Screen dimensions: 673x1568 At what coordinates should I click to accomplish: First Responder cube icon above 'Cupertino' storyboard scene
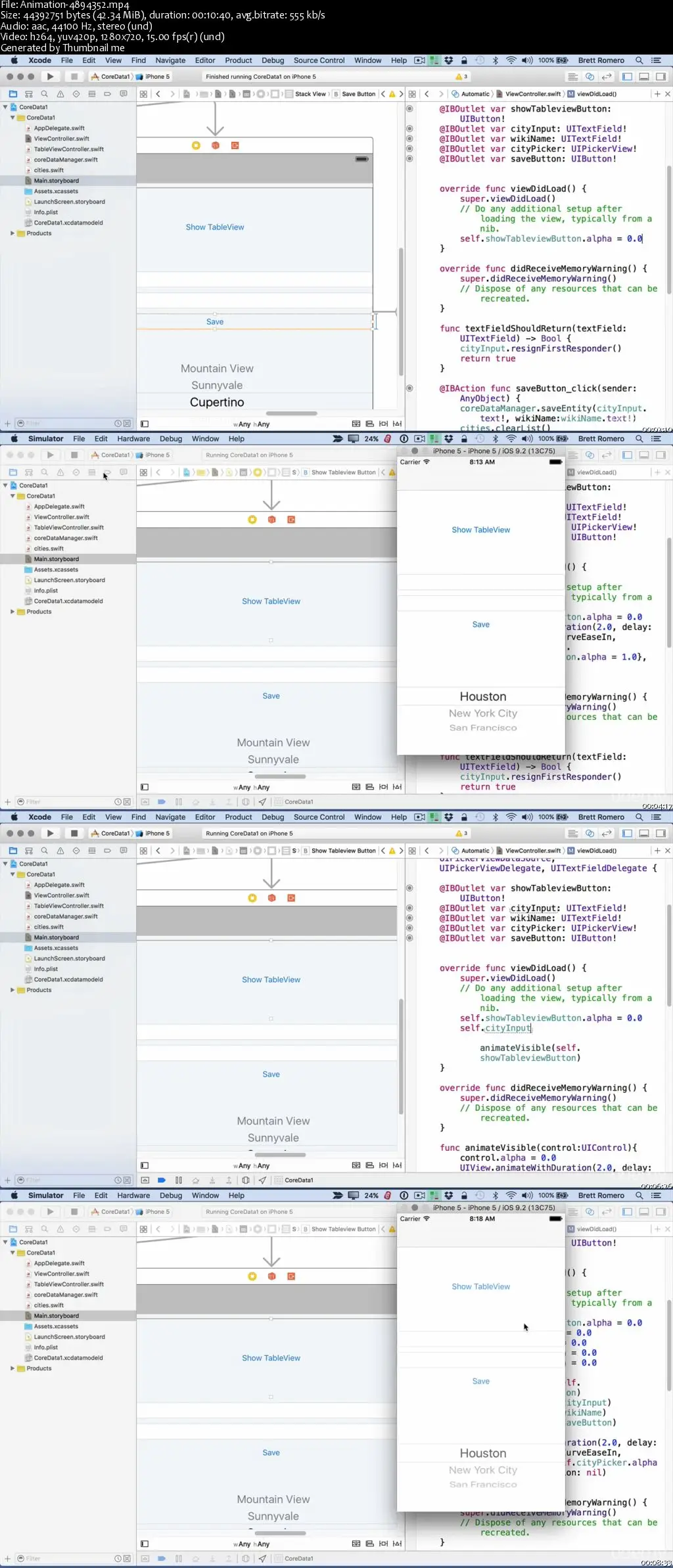(x=215, y=145)
